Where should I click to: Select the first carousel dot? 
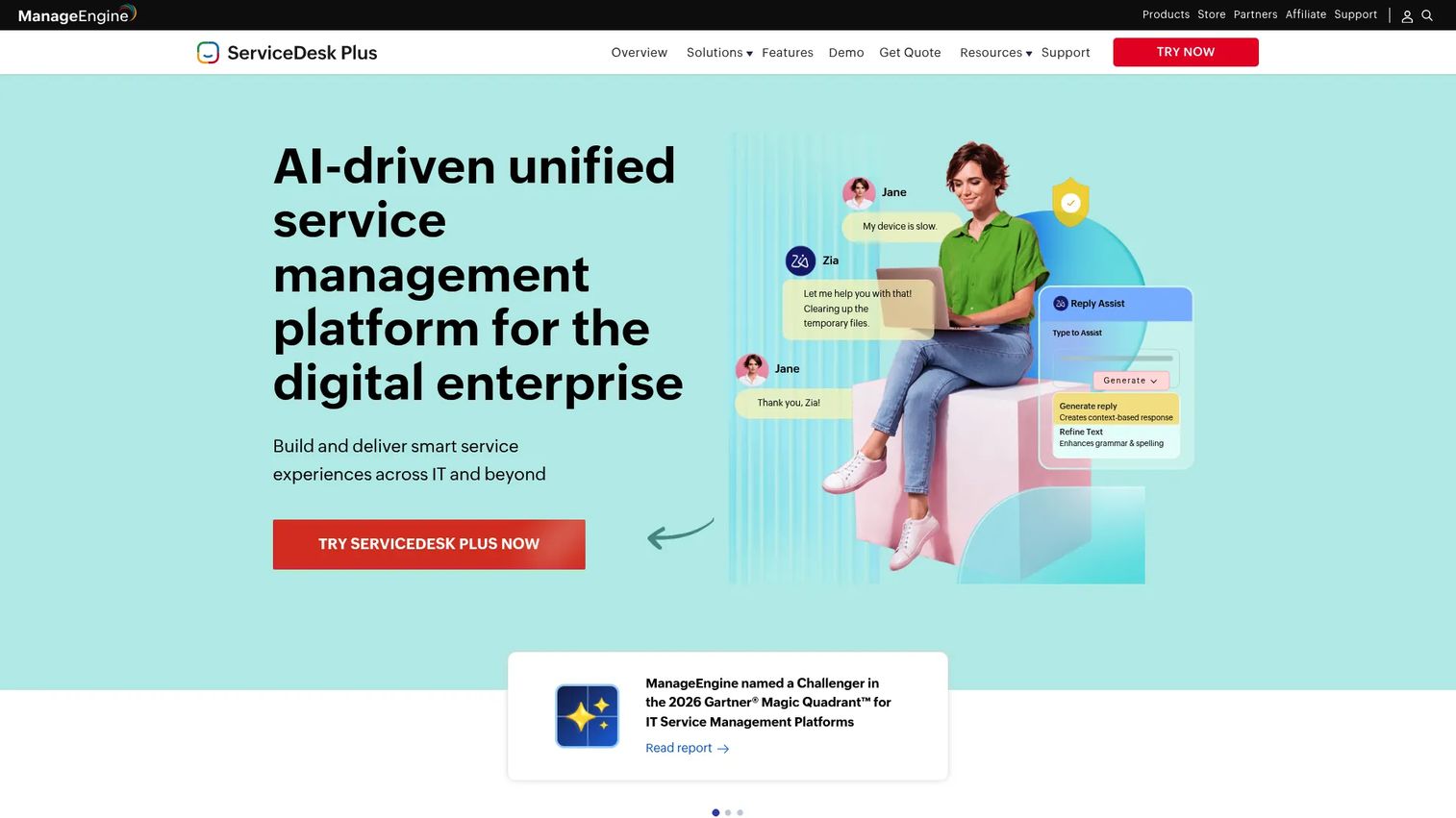click(x=715, y=813)
